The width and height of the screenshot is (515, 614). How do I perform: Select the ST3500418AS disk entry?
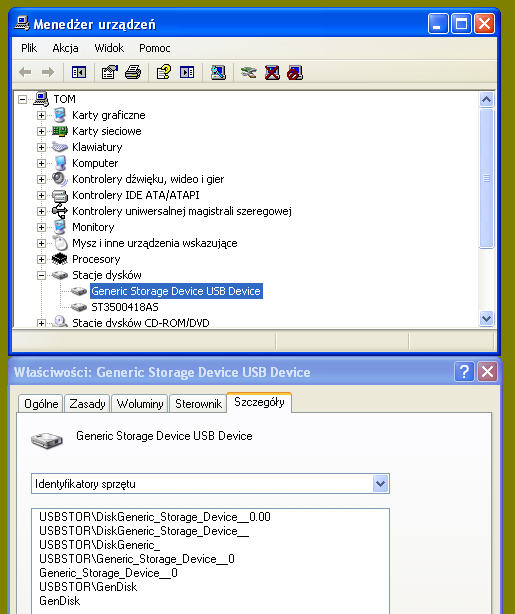125,307
